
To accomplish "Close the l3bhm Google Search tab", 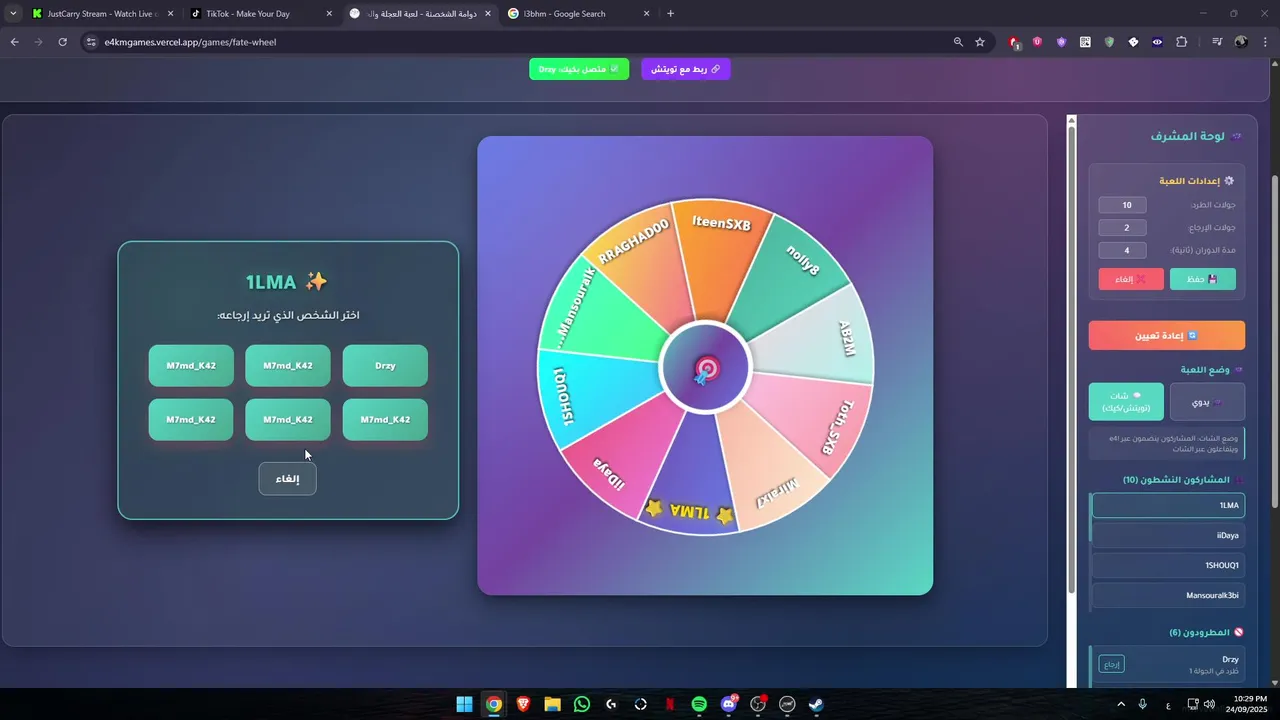I will coord(647,14).
